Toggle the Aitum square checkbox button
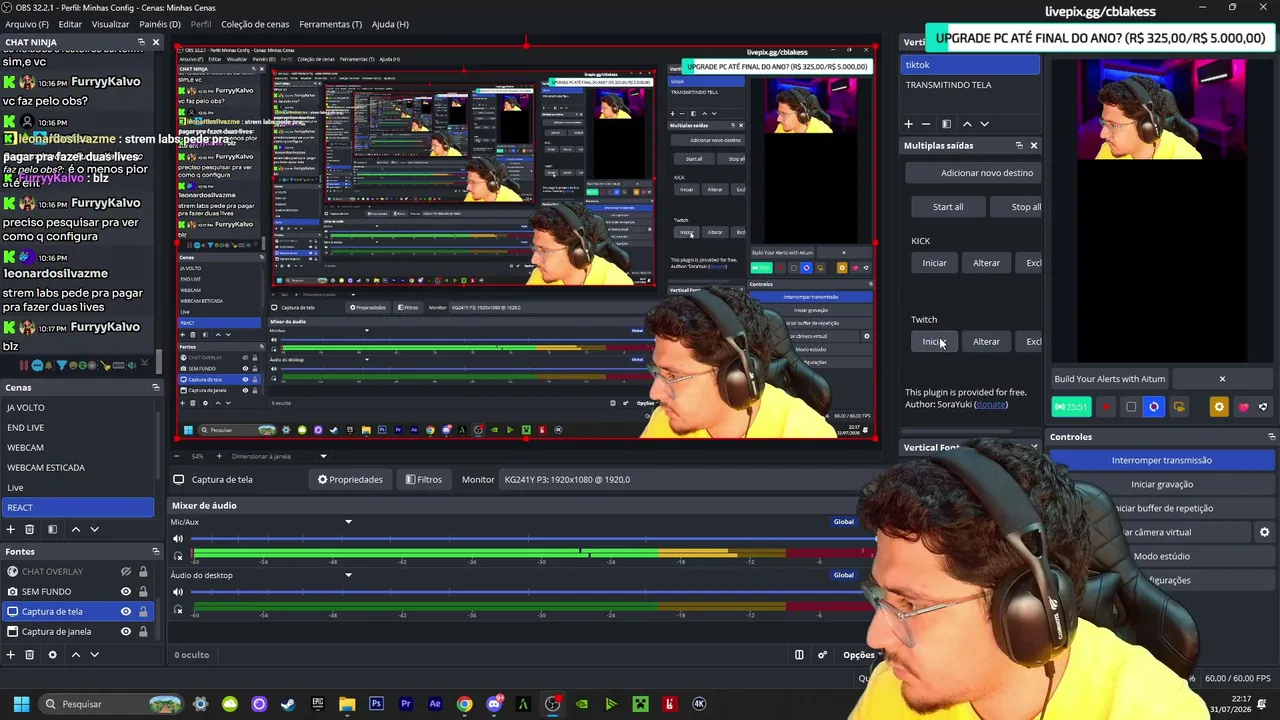Viewport: 1280px width, 720px height. (x=1131, y=407)
